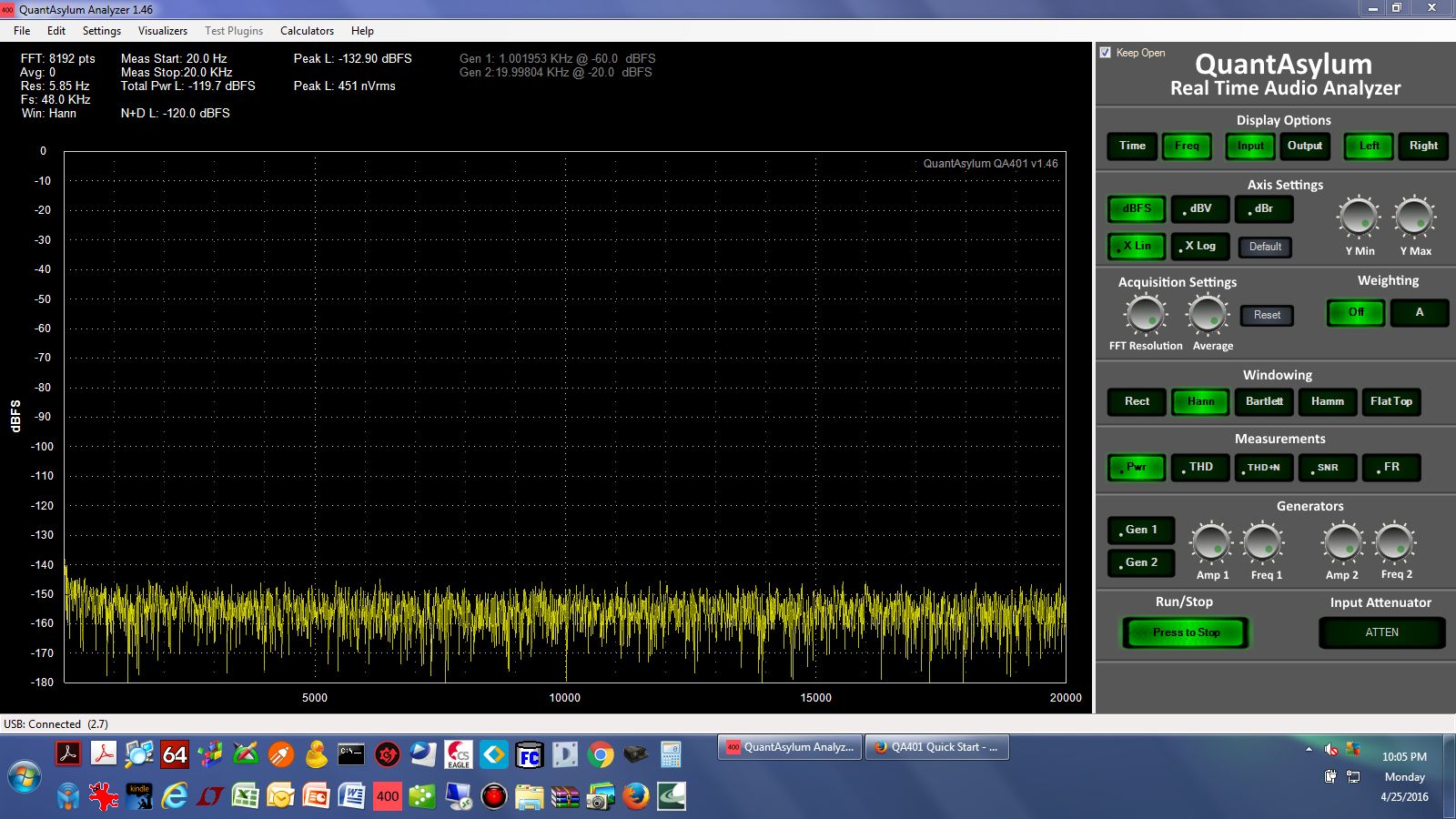
Task: Click the Default axis button
Action: [x=1265, y=247]
